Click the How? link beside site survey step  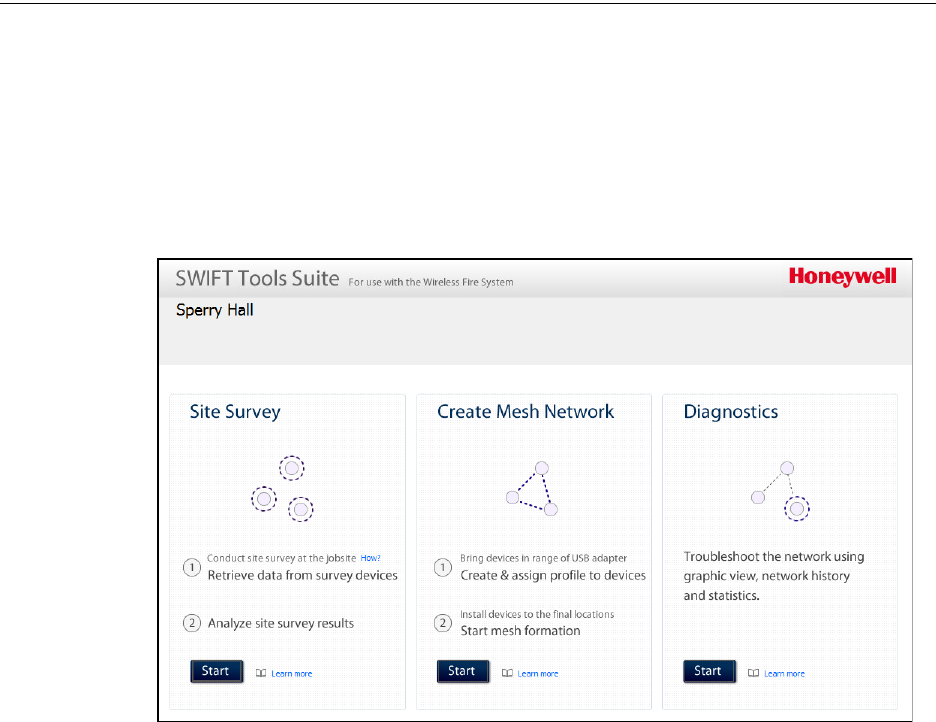coord(370,559)
